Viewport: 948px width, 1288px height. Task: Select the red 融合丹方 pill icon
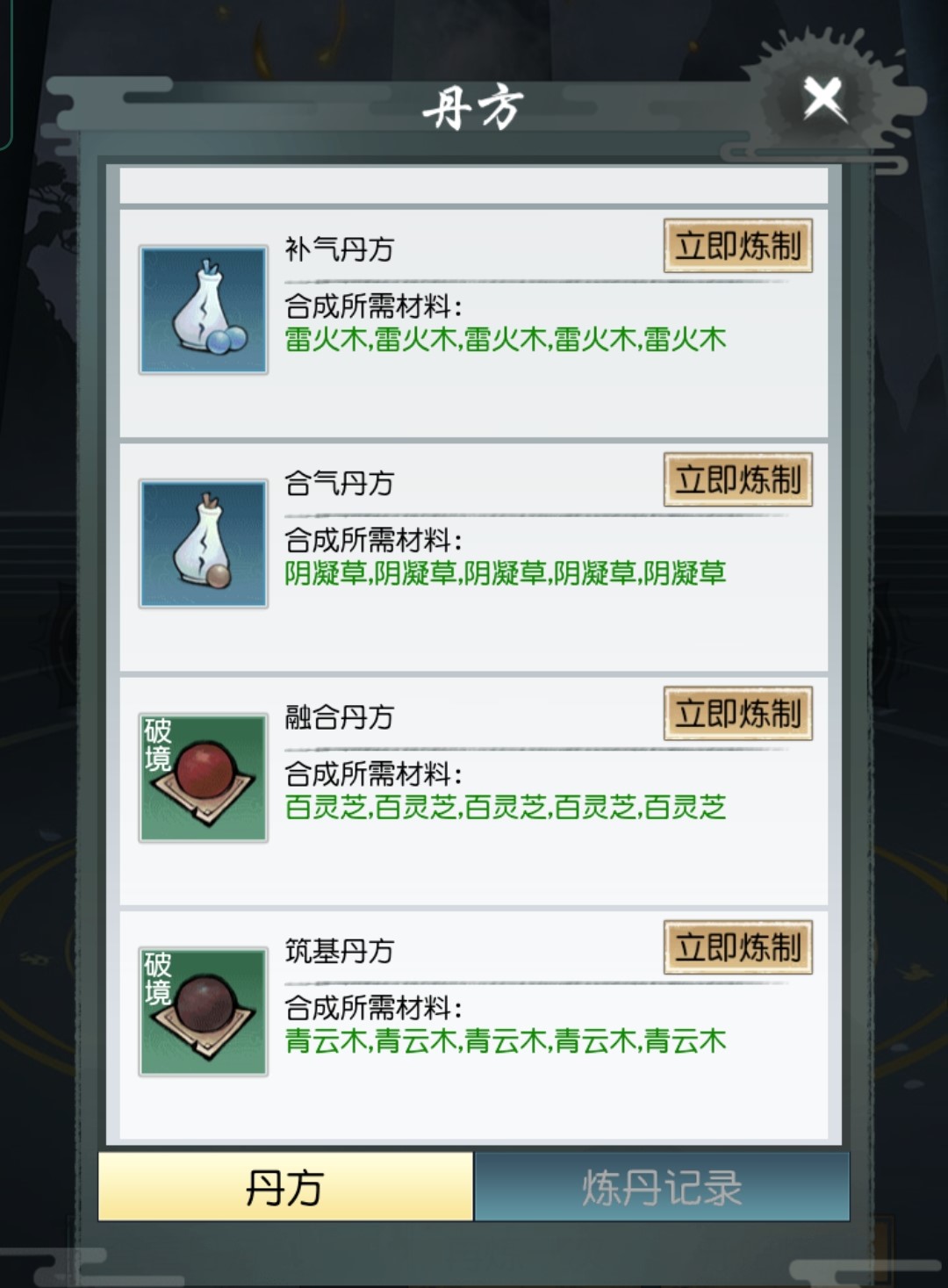pos(203,778)
